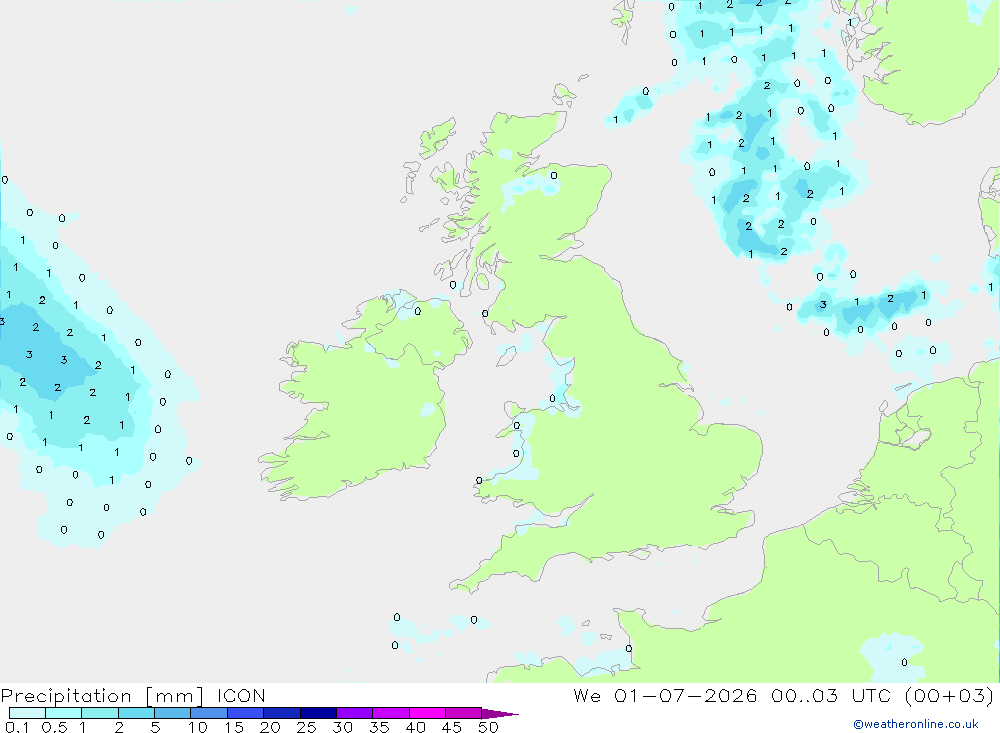1000x733 pixels.
Task: Click the 20–25 mm legend swatch
Action: click(x=282, y=713)
